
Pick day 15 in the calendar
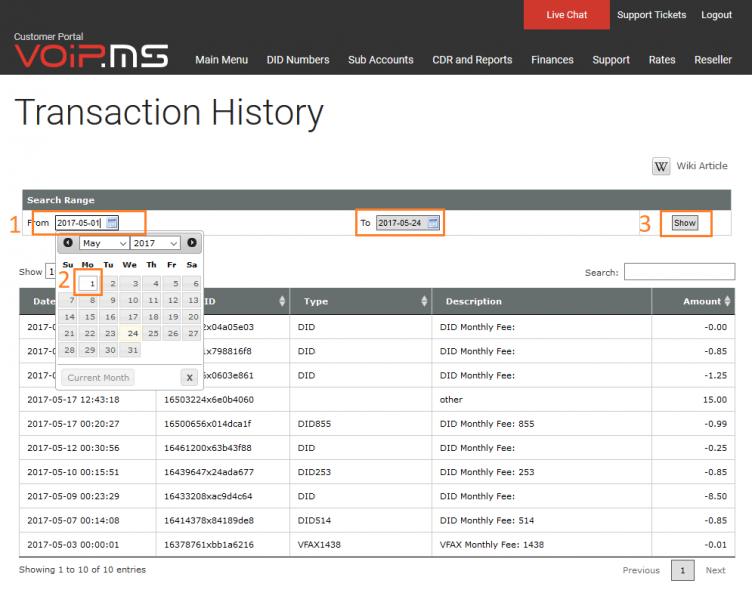tap(89, 317)
